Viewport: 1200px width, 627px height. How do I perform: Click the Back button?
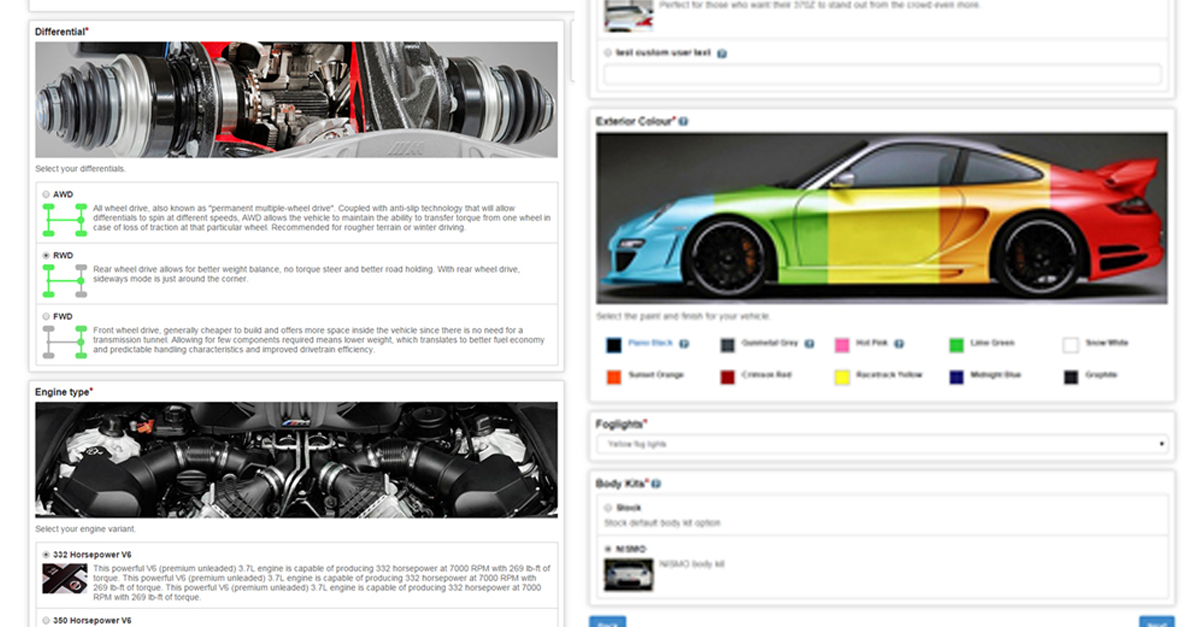click(607, 621)
